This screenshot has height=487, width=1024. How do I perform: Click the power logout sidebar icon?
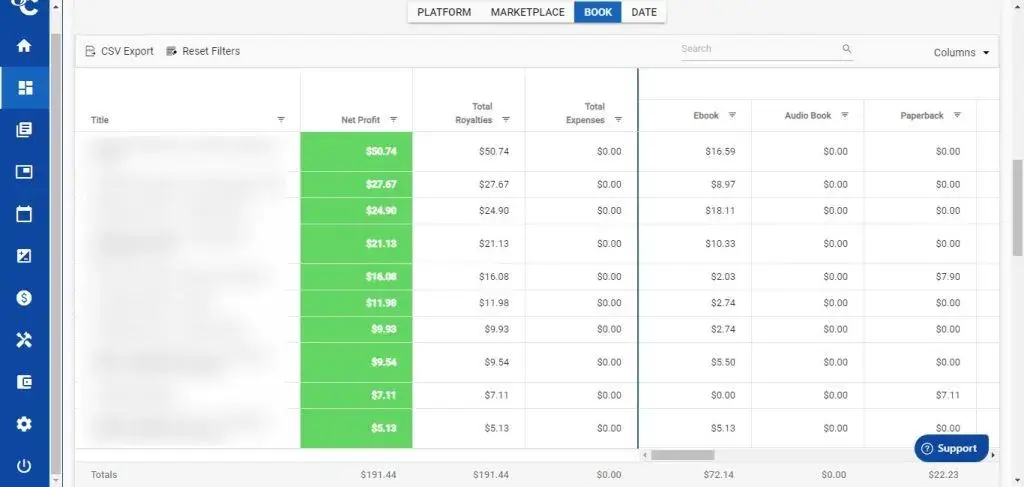pyautogui.click(x=24, y=466)
